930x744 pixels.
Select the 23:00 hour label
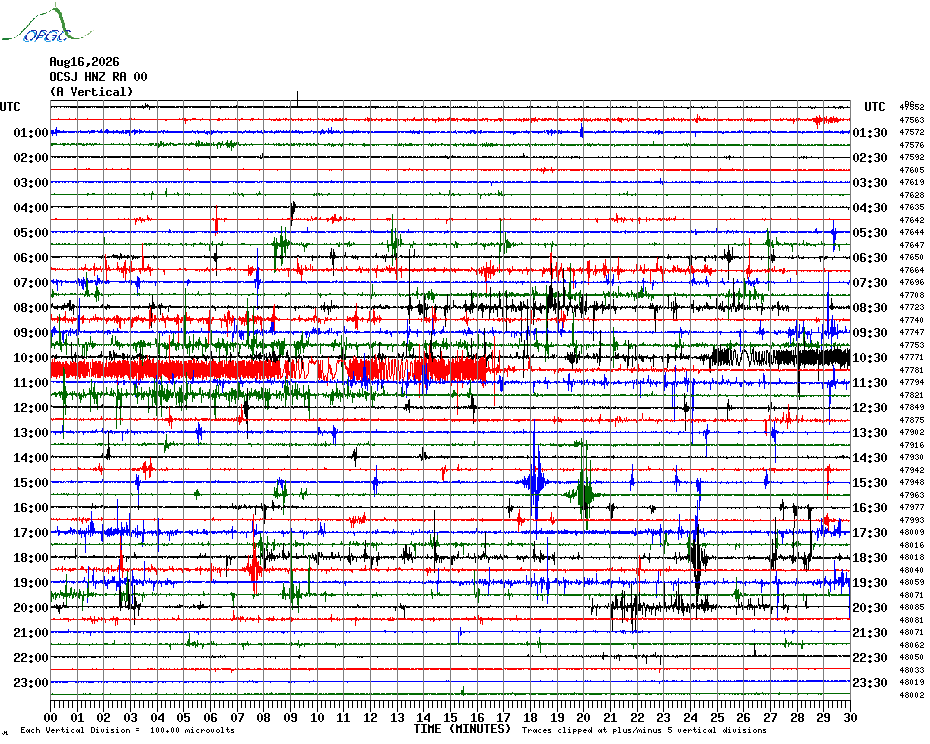coord(31,683)
